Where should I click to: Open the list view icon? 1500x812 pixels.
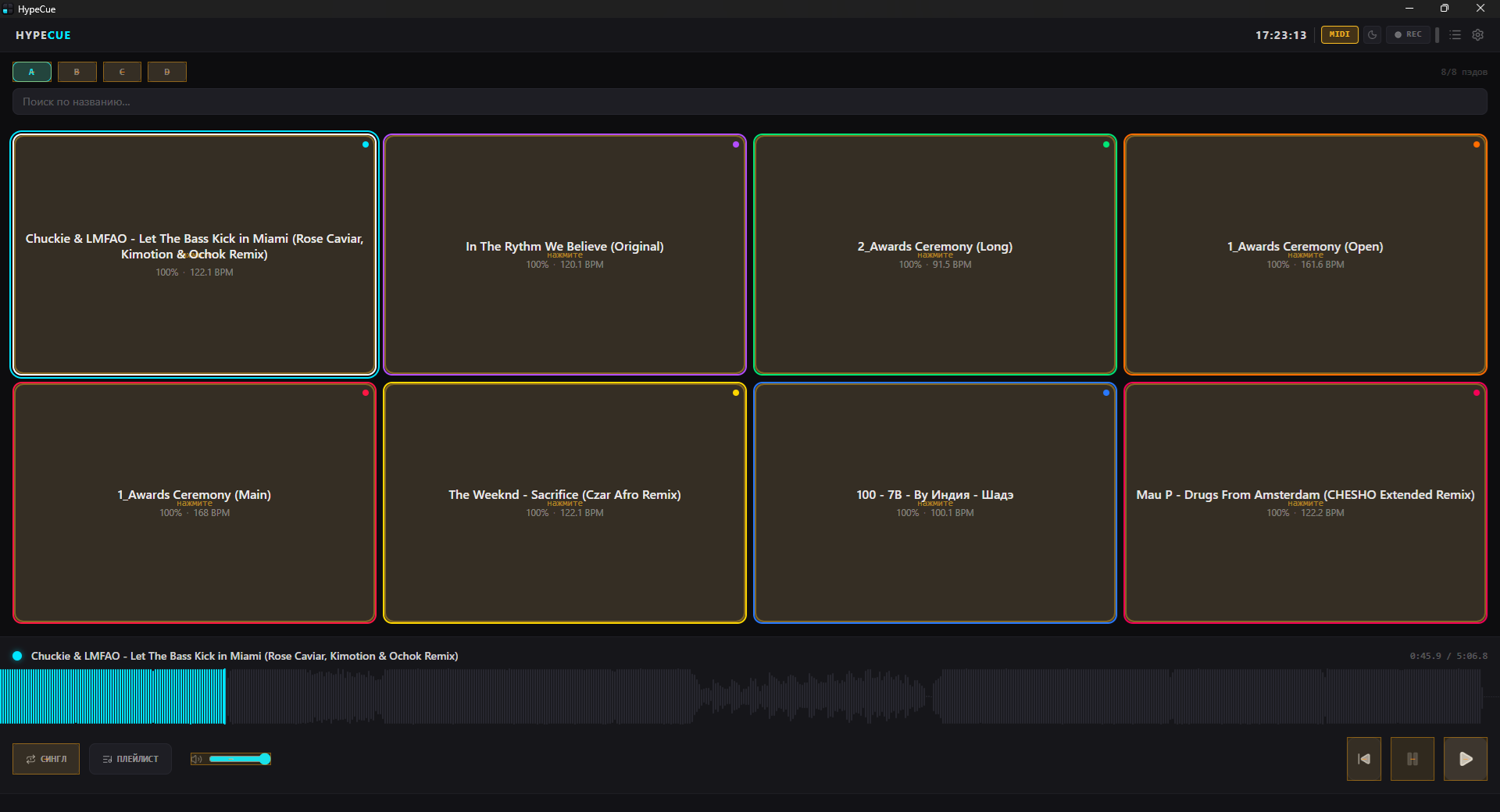[x=1455, y=34]
